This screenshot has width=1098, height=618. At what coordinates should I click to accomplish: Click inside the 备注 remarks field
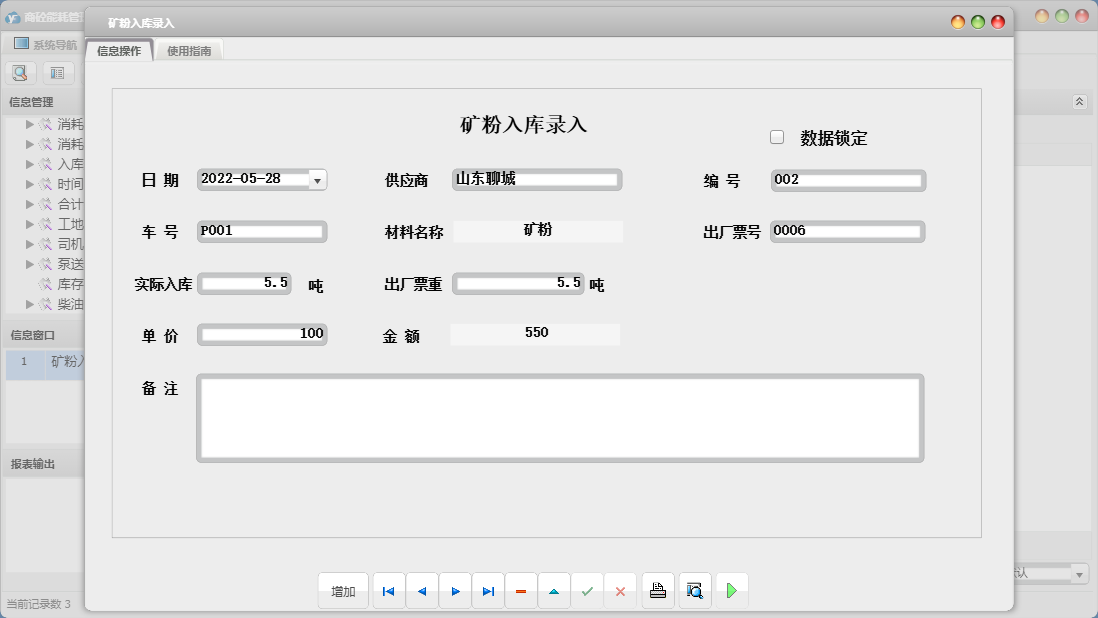click(560, 417)
